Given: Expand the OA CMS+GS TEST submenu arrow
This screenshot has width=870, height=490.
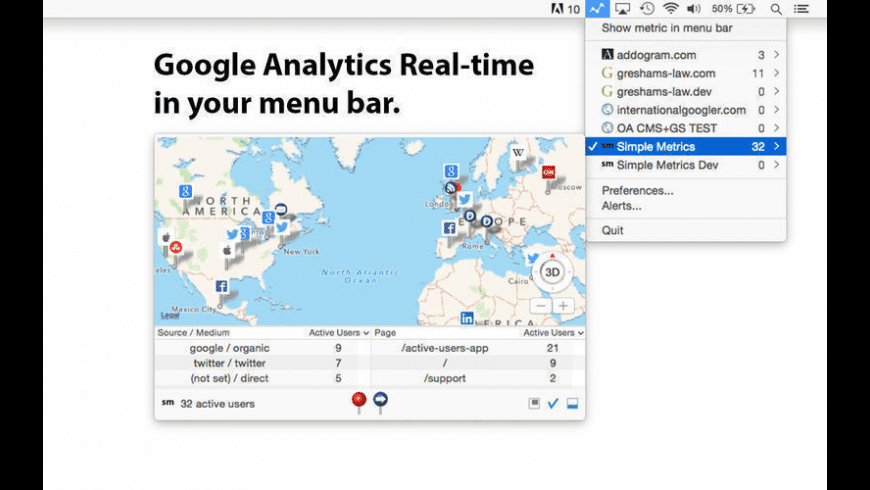Looking at the screenshot, I should pos(776,128).
